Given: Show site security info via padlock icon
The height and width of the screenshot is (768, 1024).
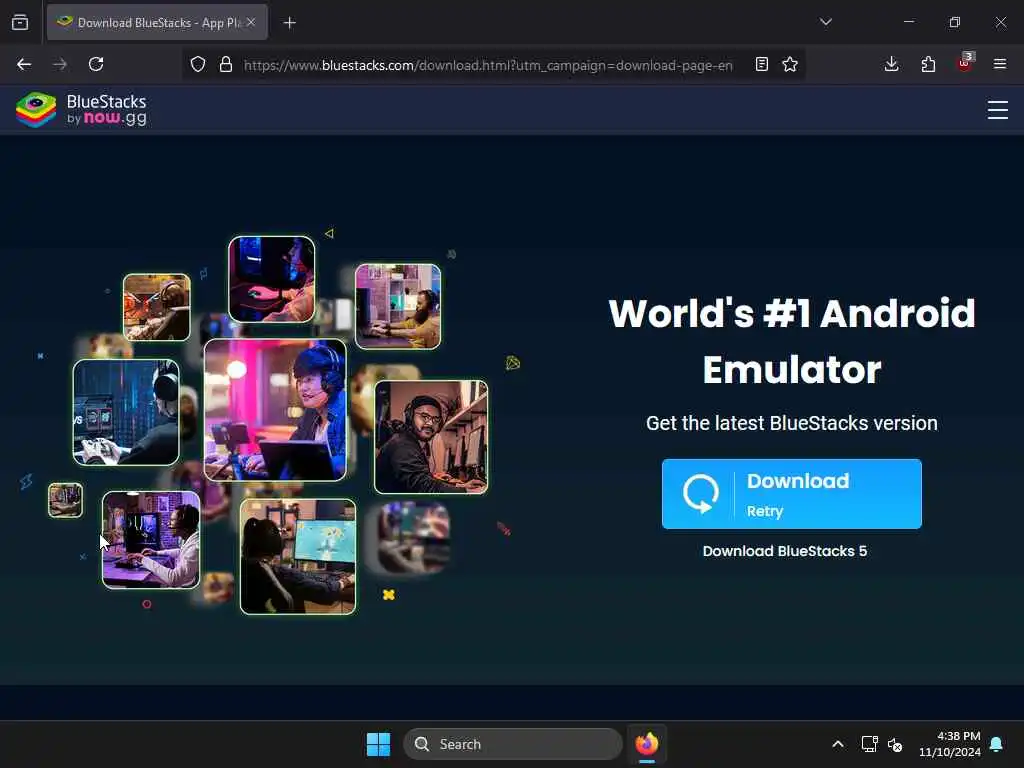Looking at the screenshot, I should tap(226, 64).
